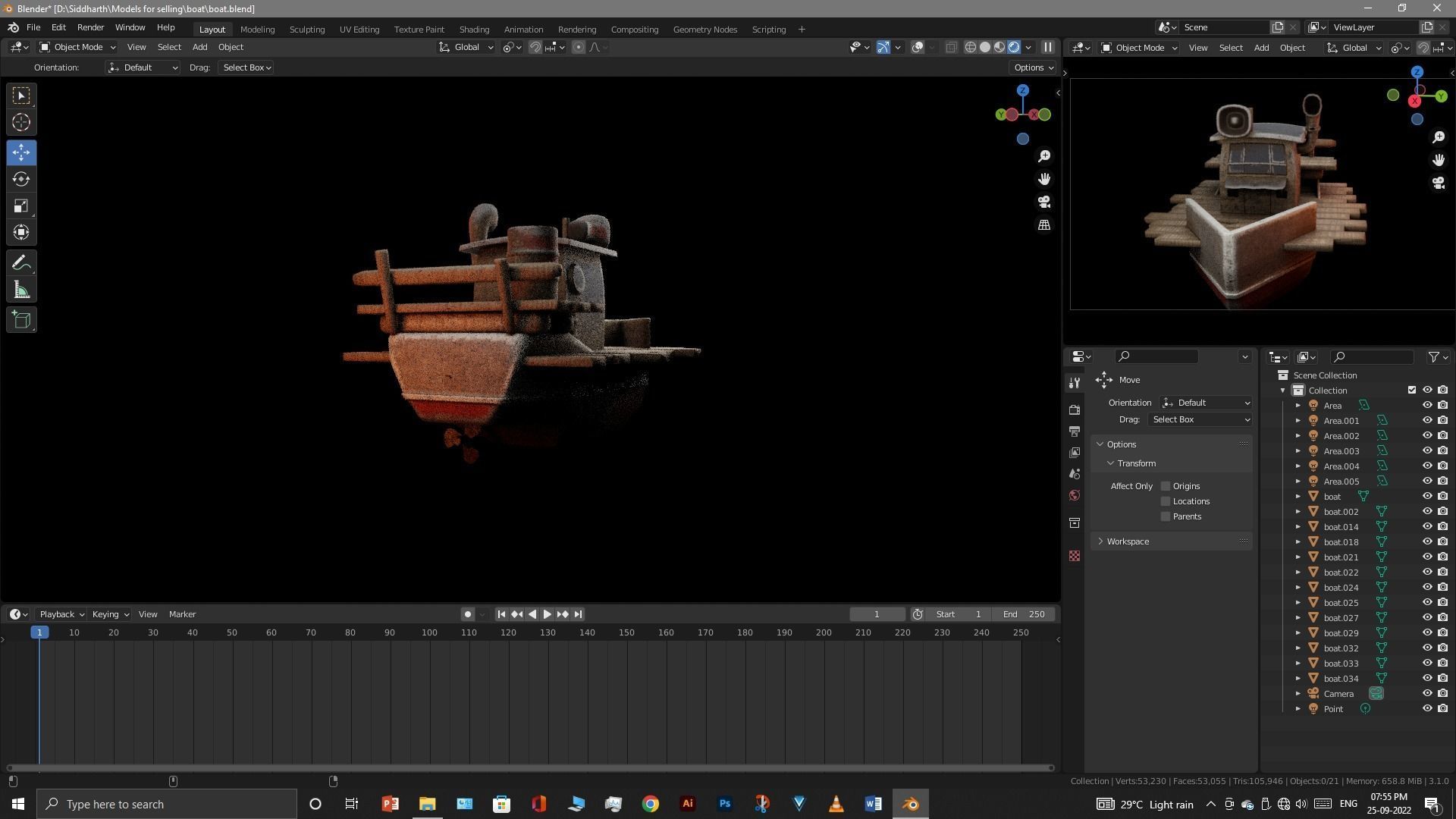This screenshot has width=1456, height=819.
Task: Activate the Move tool in toolbar
Action: click(21, 152)
